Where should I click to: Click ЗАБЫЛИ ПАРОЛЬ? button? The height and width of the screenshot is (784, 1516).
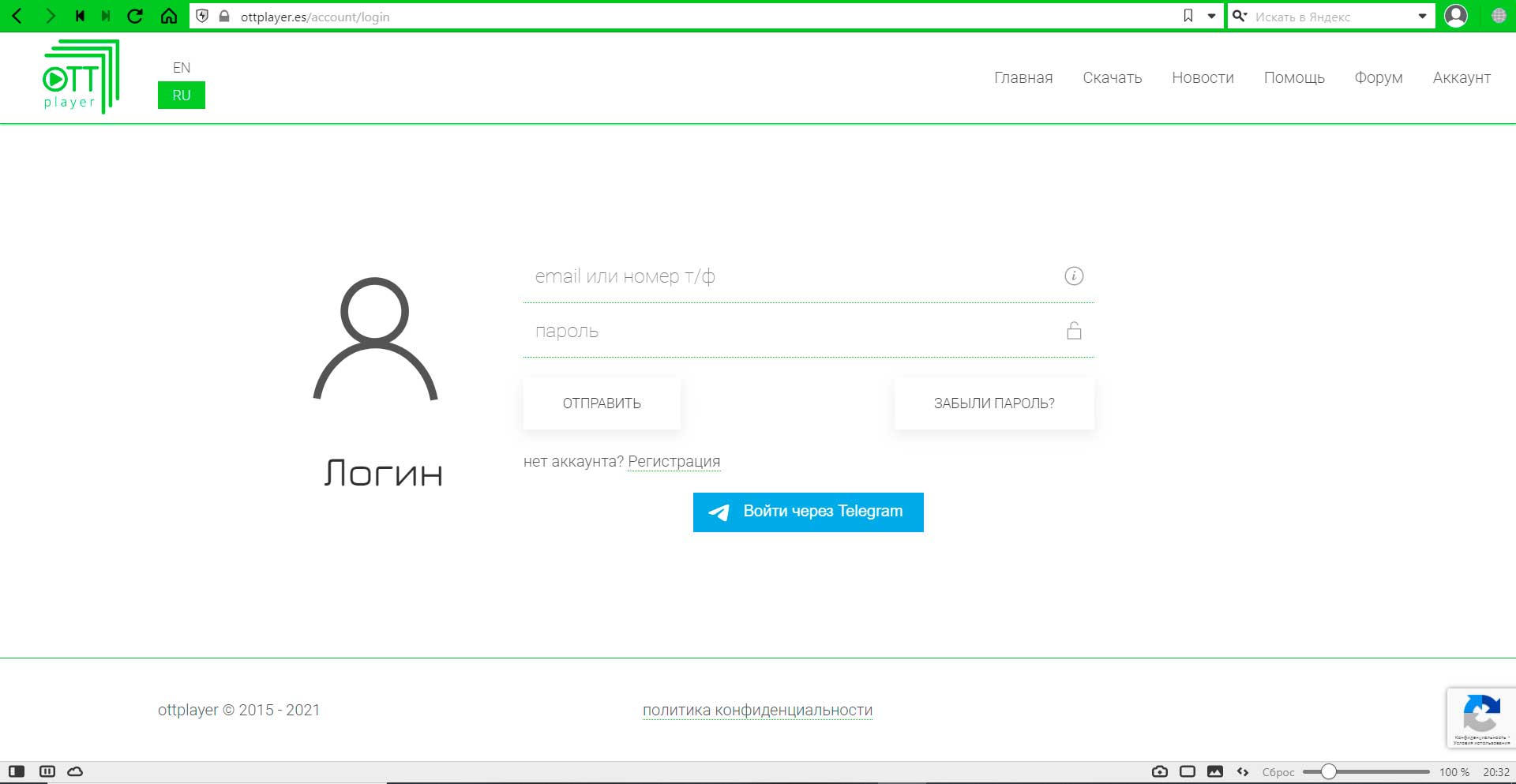[x=994, y=403]
